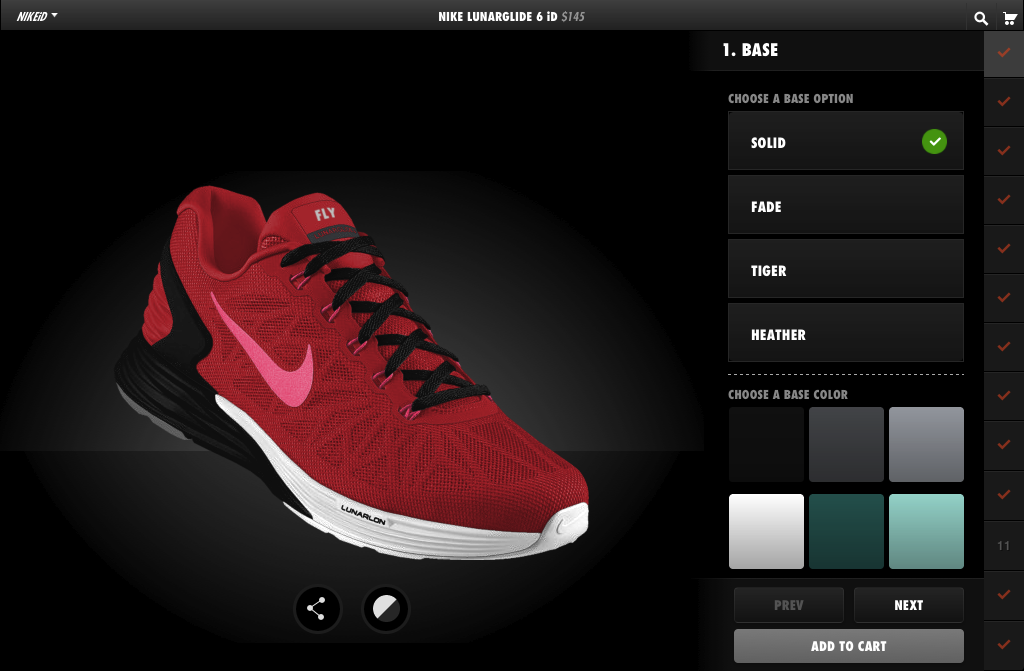Open the NIKEiD dropdown menu

[37, 16]
